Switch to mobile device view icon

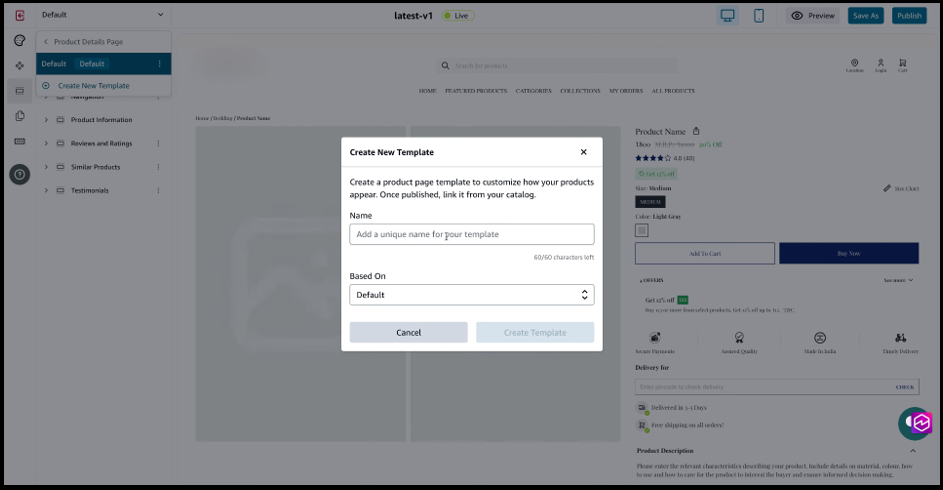759,15
